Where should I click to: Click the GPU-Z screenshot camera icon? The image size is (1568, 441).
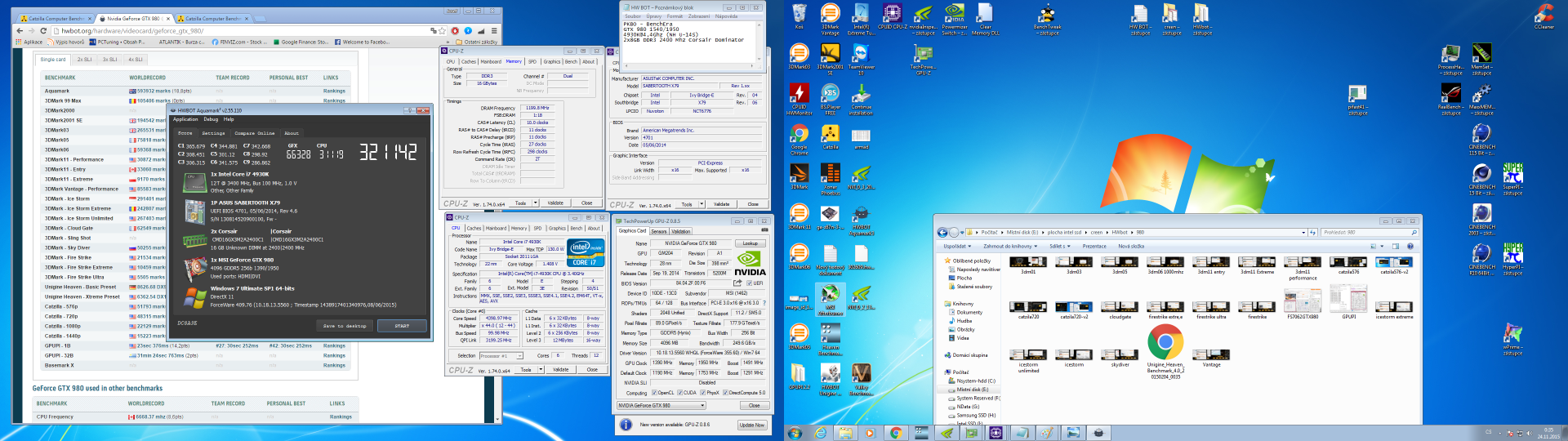pos(764,230)
